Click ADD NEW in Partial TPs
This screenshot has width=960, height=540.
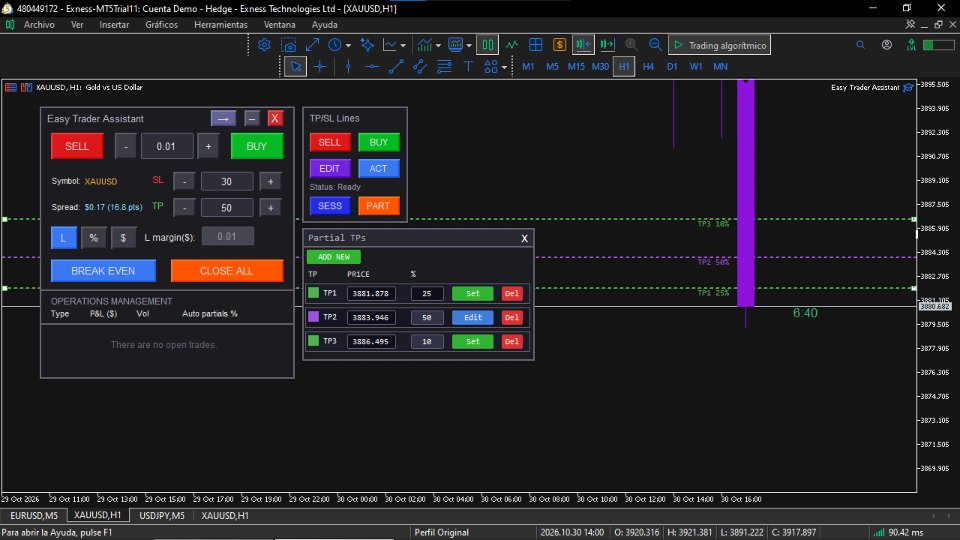334,257
